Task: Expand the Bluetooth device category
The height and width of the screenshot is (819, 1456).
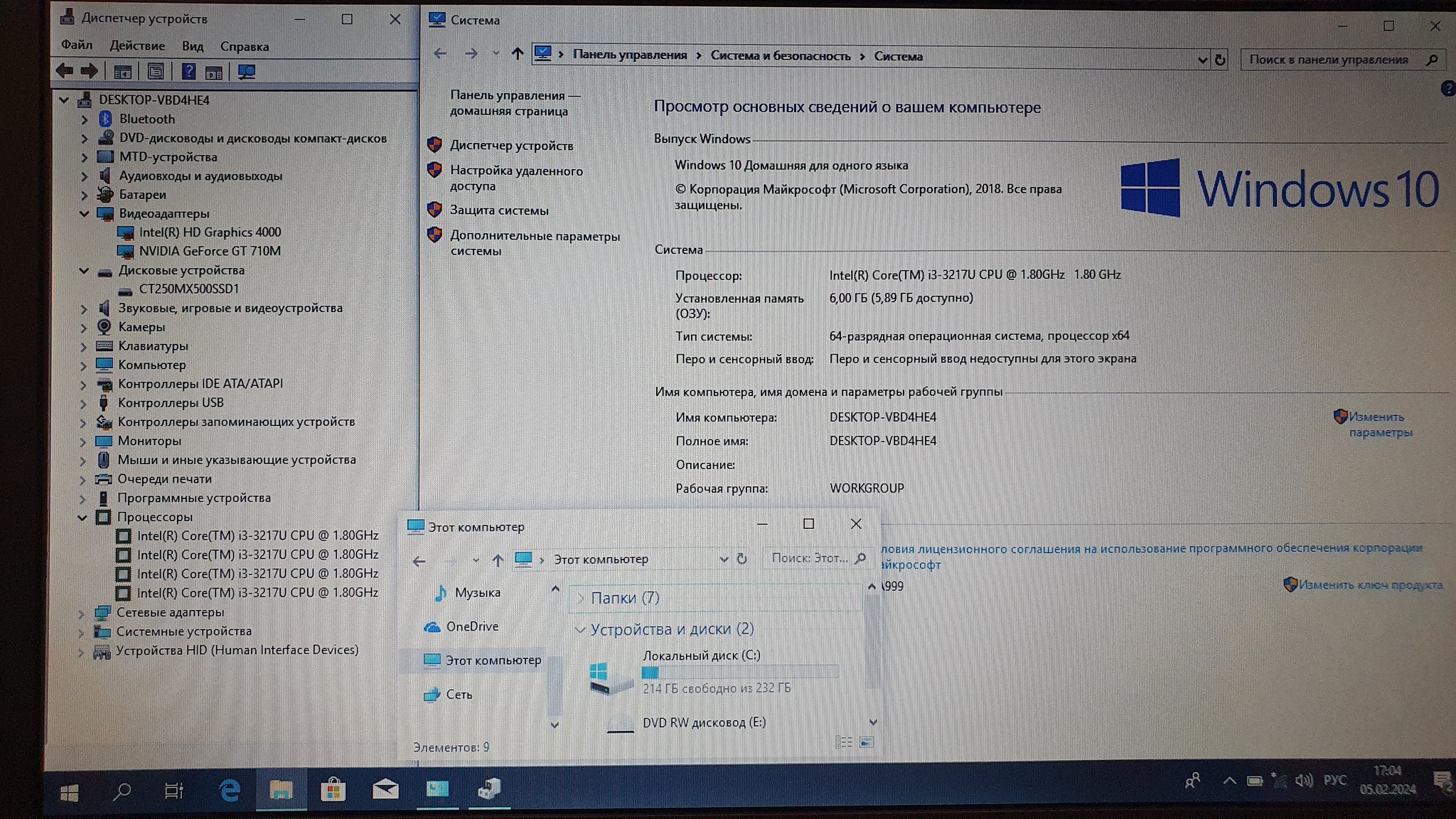Action: click(84, 119)
